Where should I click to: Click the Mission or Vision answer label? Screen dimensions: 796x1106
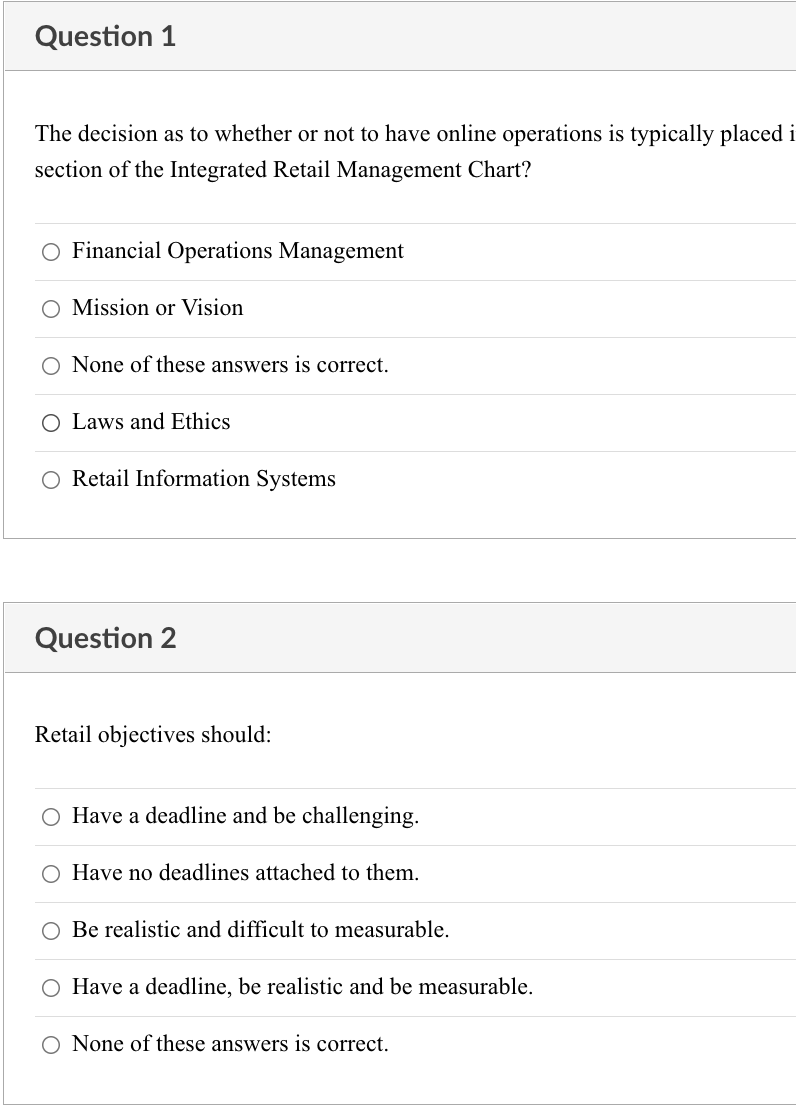[x=157, y=308]
